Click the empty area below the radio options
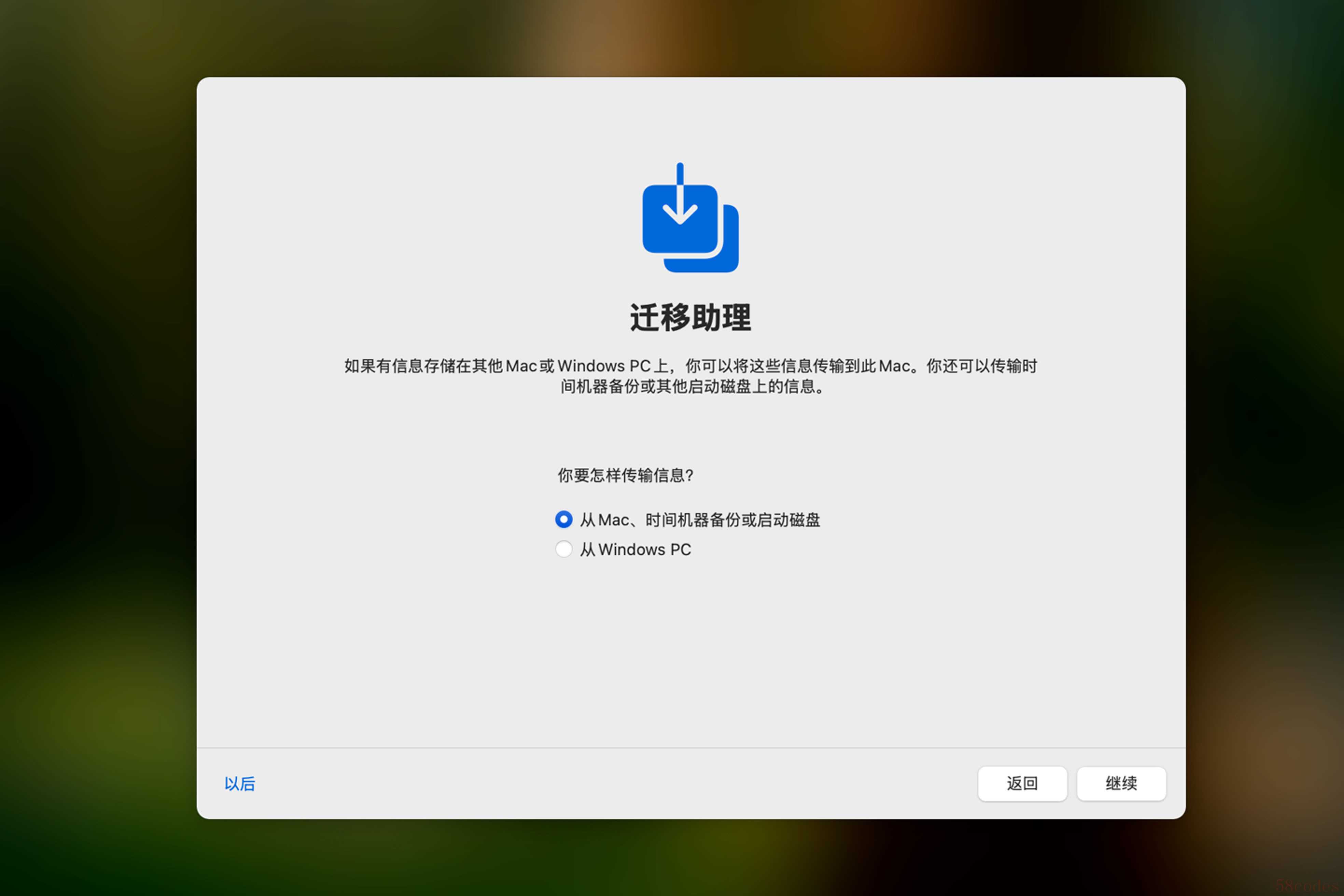 pyautogui.click(x=690, y=652)
